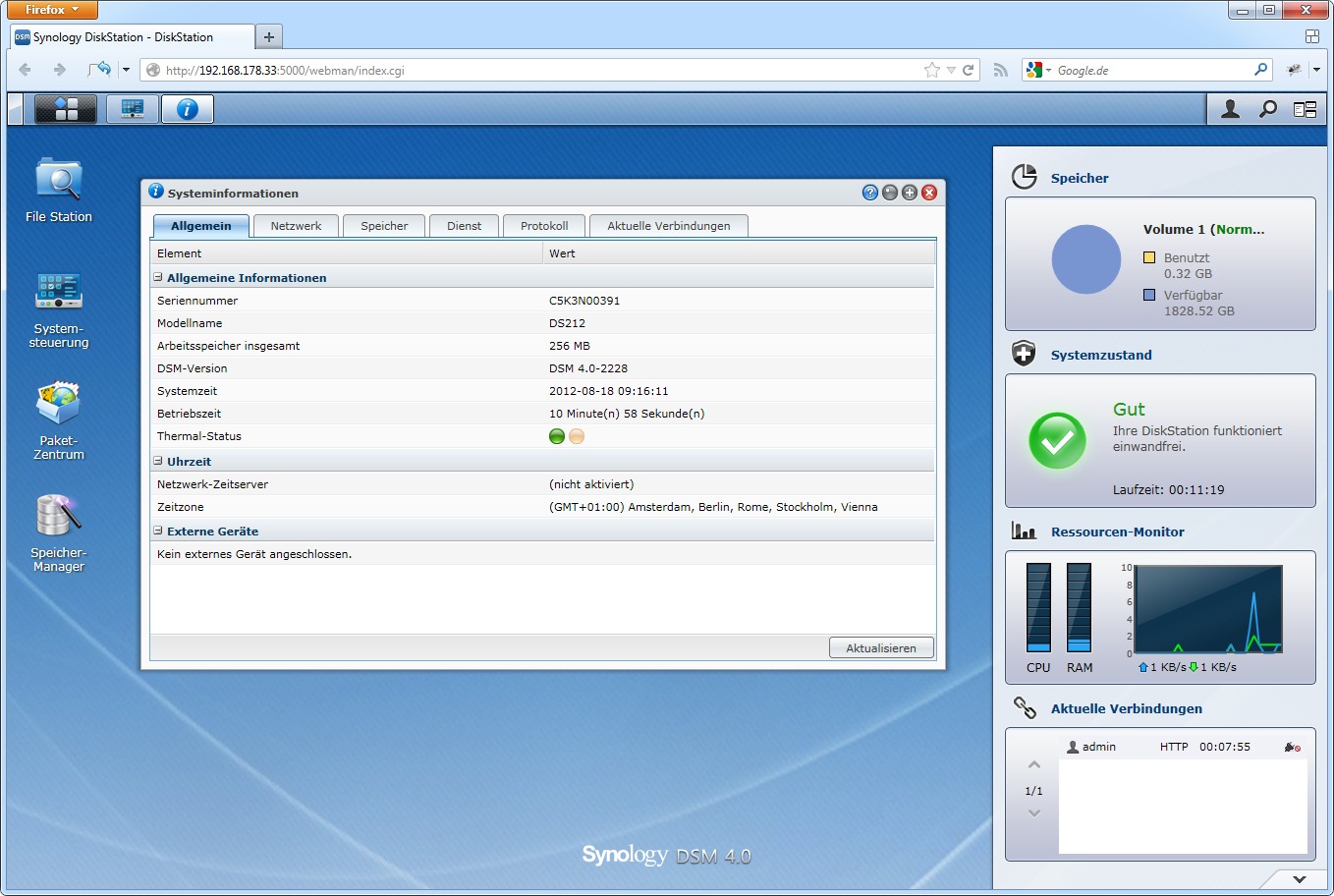Screen dimensions: 1334x896
Task: Switch to Aktuelle Verbindungen tab
Action: (x=669, y=226)
